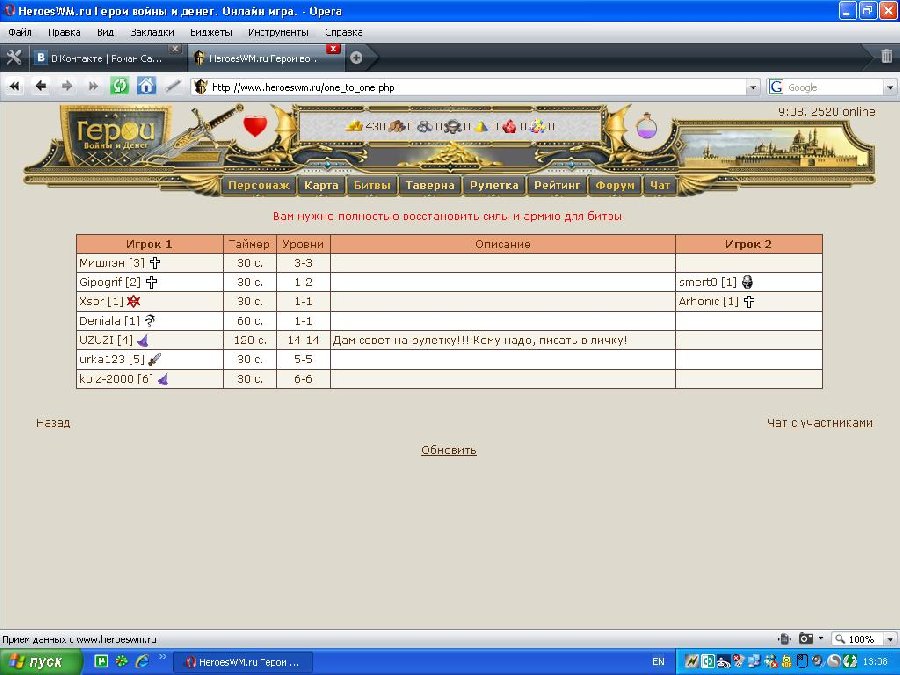The image size is (900, 675).
Task: Expand the hidden quick launch icons chevron
Action: click(162, 657)
